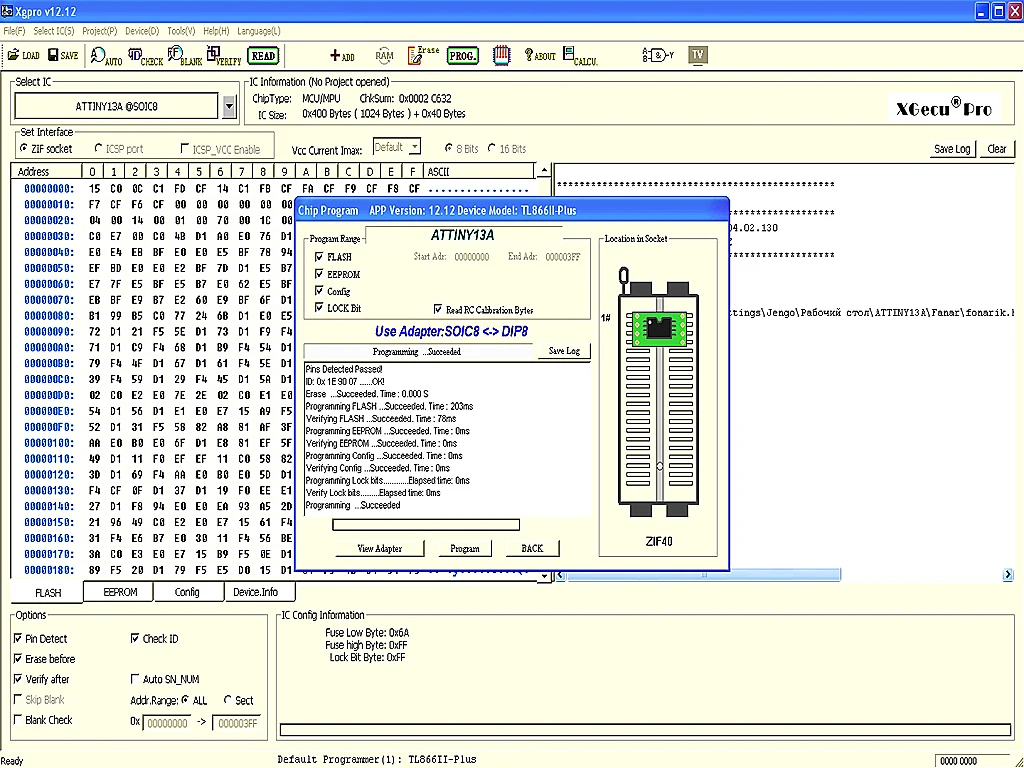Viewport: 1024px width, 768px height.
Task: Switch to the FLASH tab
Action: coord(48,592)
